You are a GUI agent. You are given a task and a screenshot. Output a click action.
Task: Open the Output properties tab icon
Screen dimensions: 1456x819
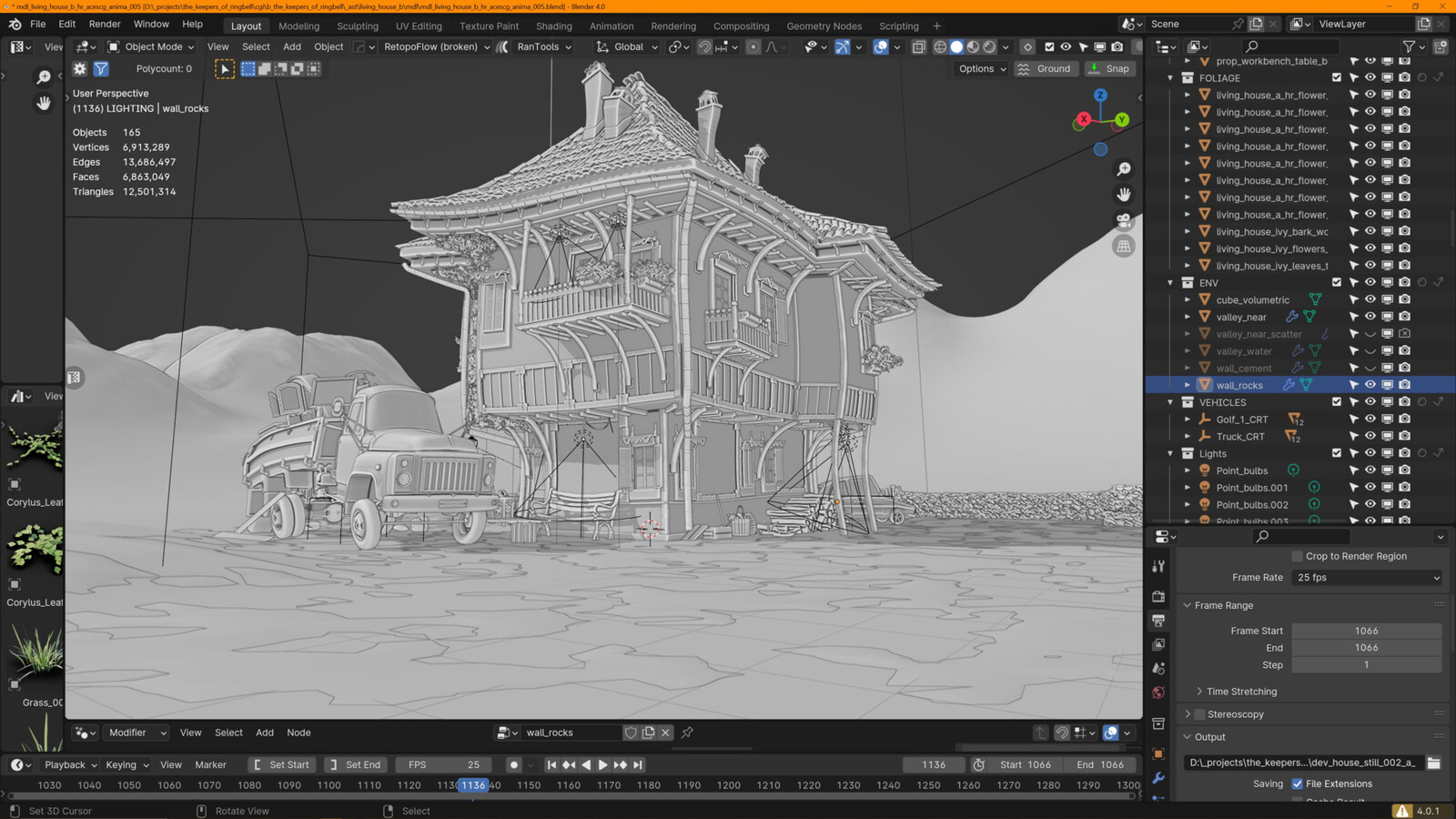1158,621
